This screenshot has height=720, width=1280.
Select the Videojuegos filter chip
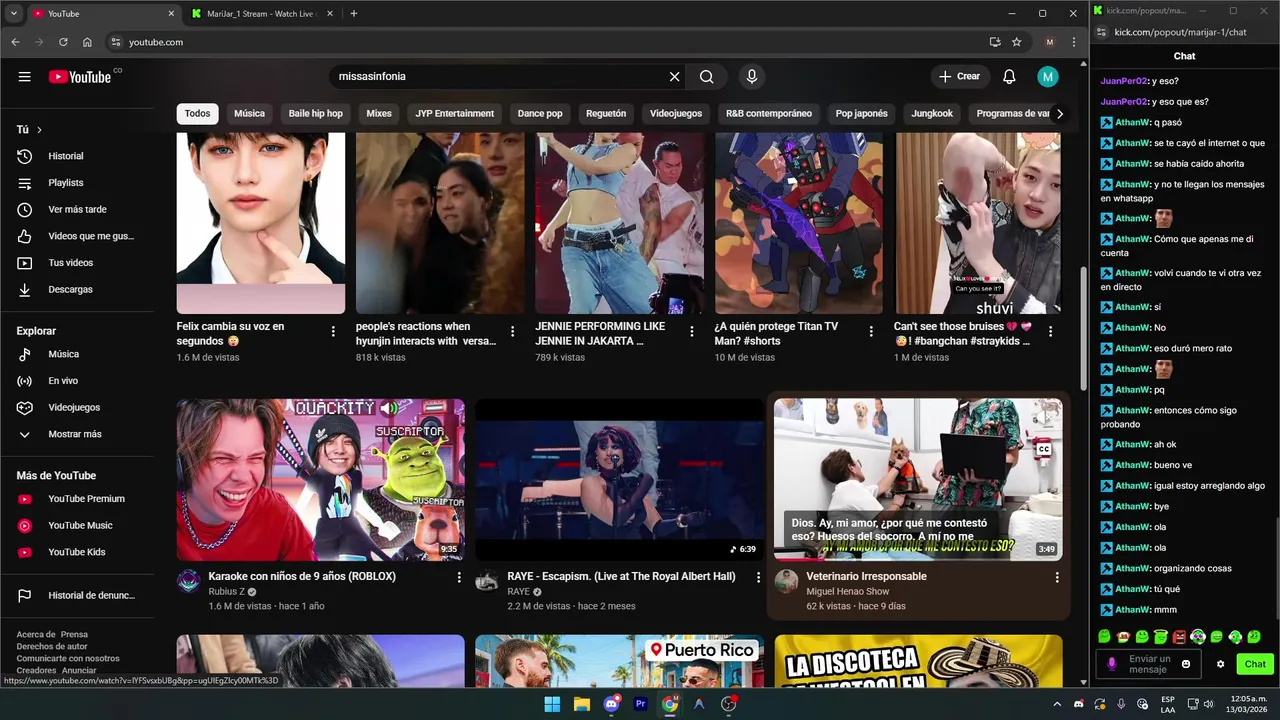[x=676, y=114]
